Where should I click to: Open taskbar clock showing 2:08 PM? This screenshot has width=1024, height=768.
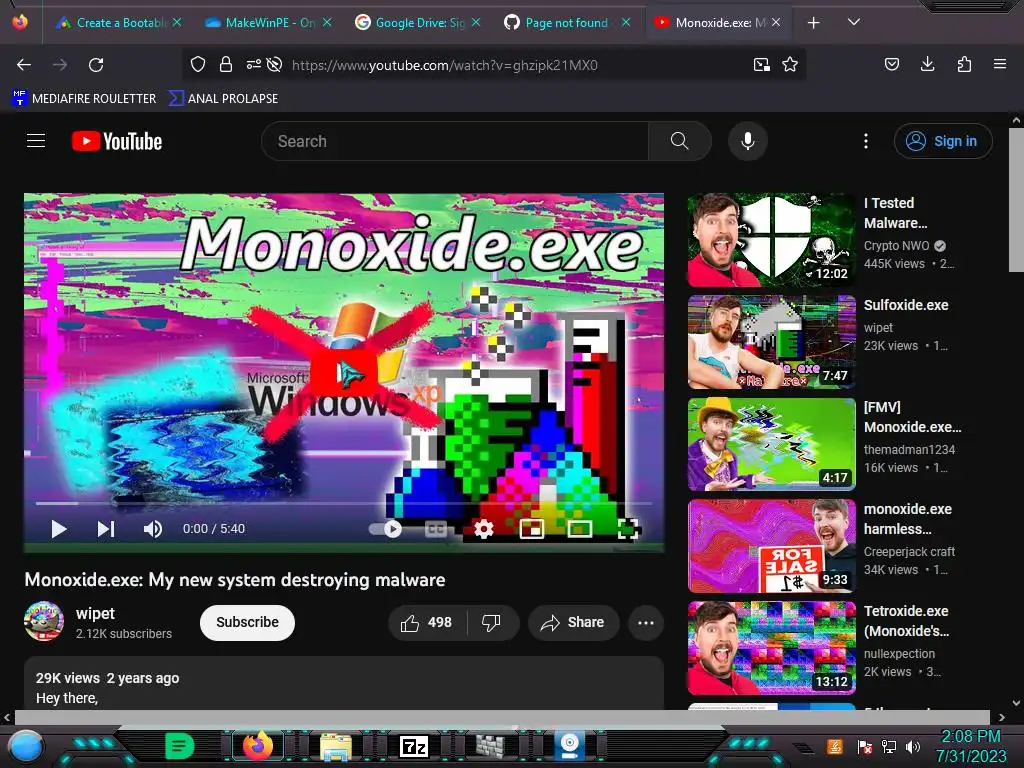pyautogui.click(x=970, y=746)
